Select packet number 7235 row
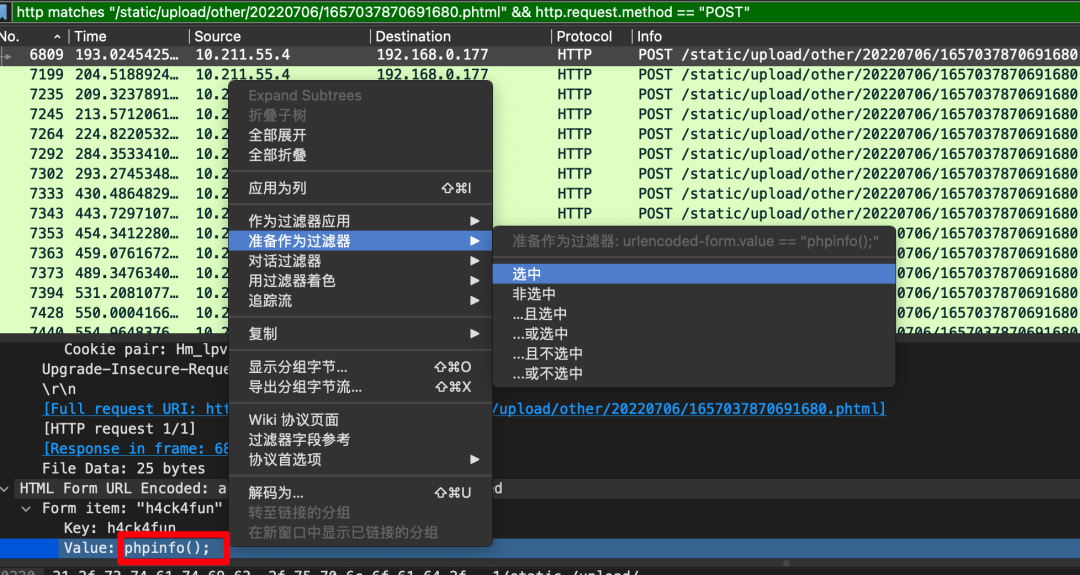The image size is (1080, 575). point(114,94)
